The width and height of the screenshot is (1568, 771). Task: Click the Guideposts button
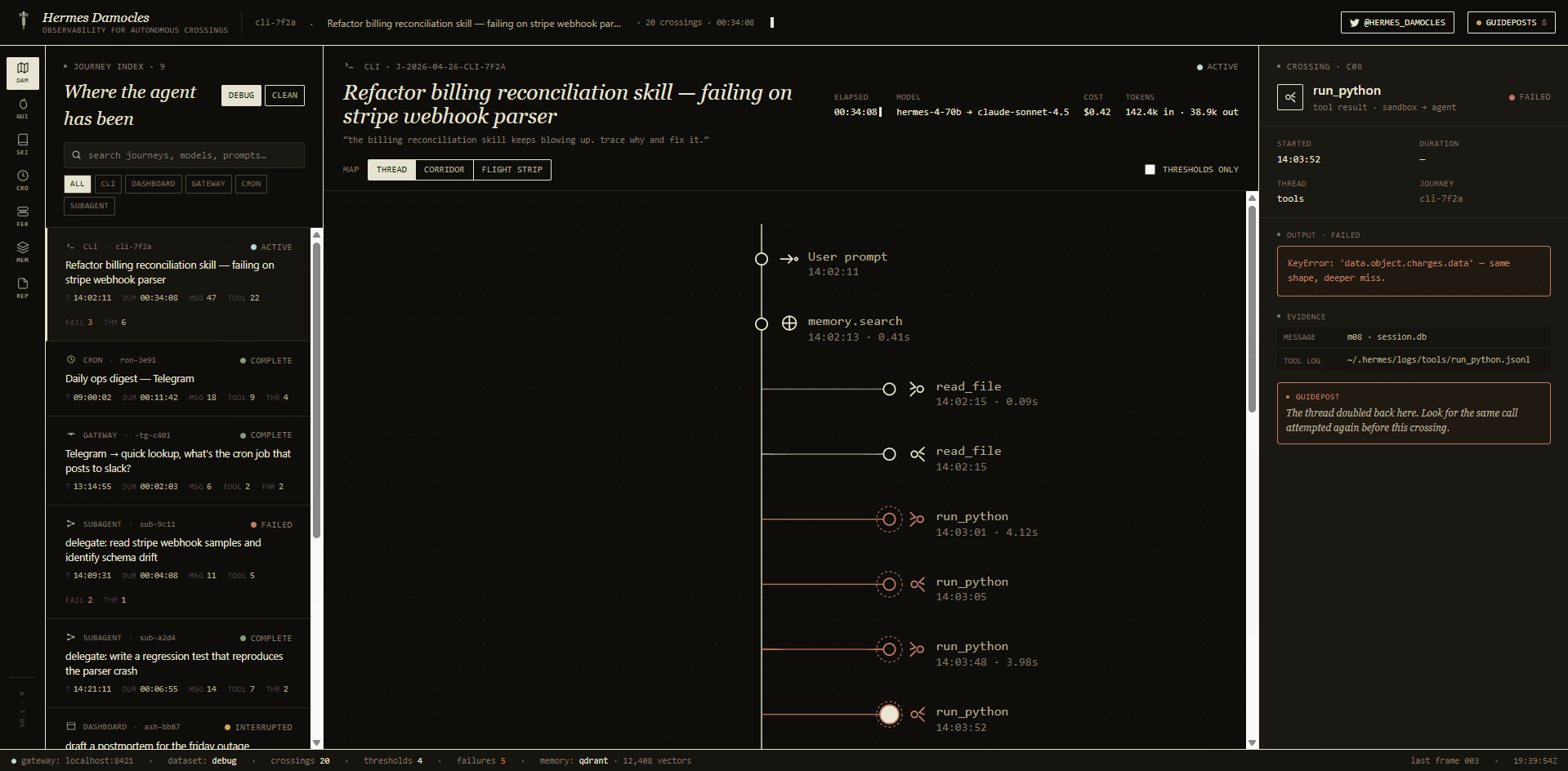1511,23
